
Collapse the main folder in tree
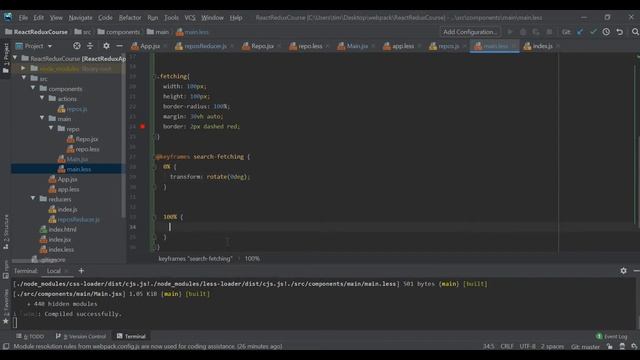[x=42, y=118]
